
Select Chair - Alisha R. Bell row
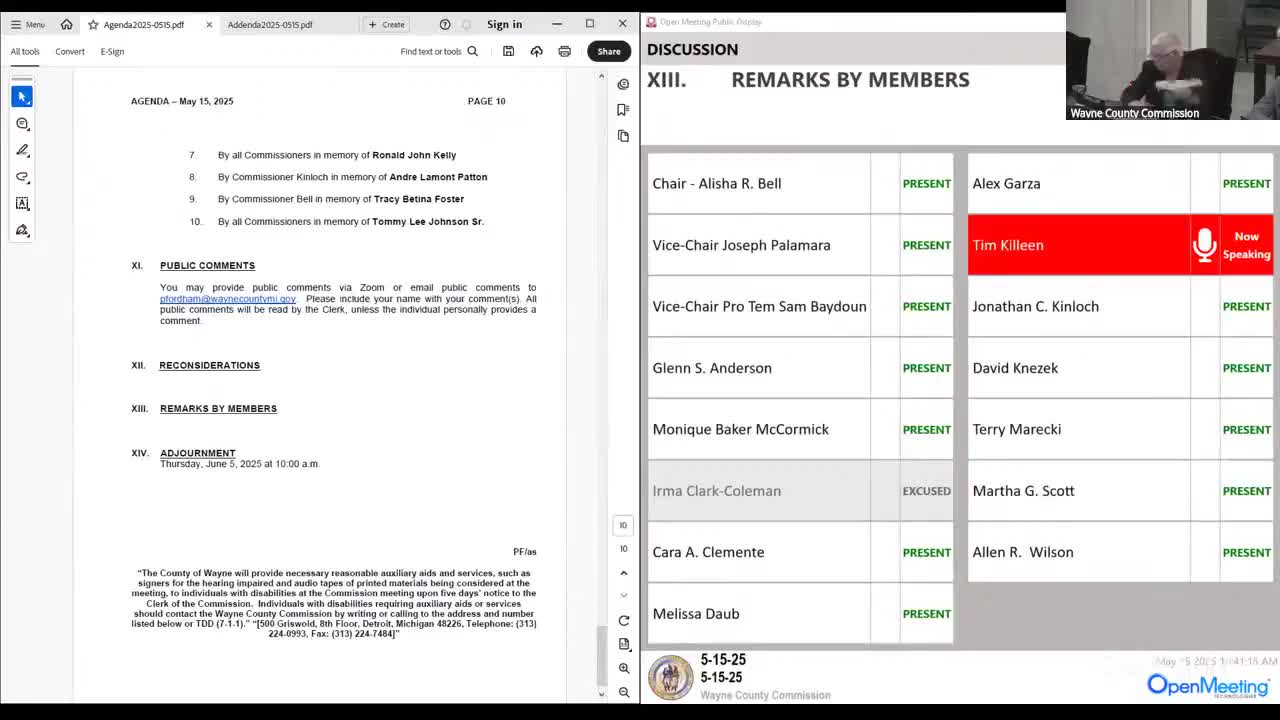pyautogui.click(x=800, y=184)
